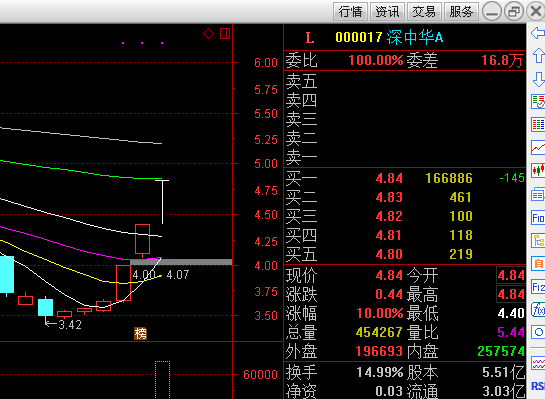Click the L tag beside stock code
The height and width of the screenshot is (399, 545).
coord(310,38)
